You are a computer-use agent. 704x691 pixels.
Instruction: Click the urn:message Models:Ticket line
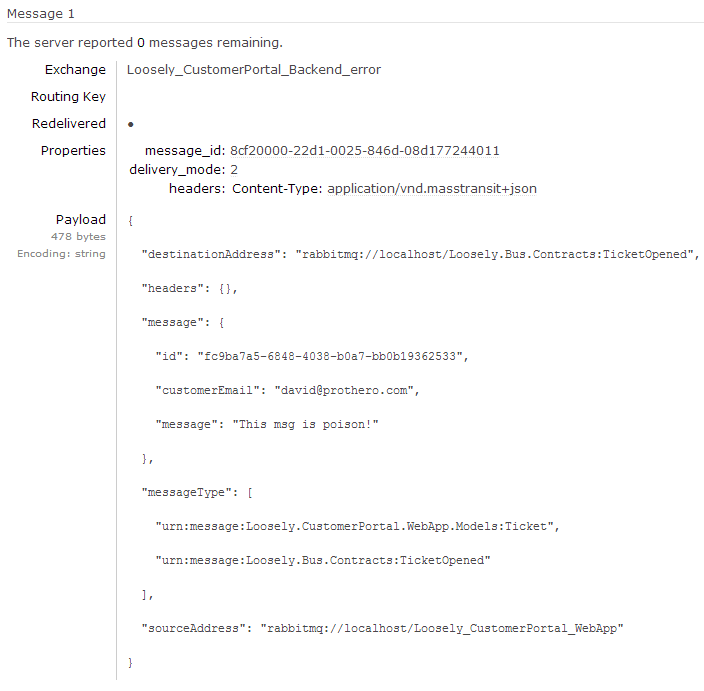point(357,526)
